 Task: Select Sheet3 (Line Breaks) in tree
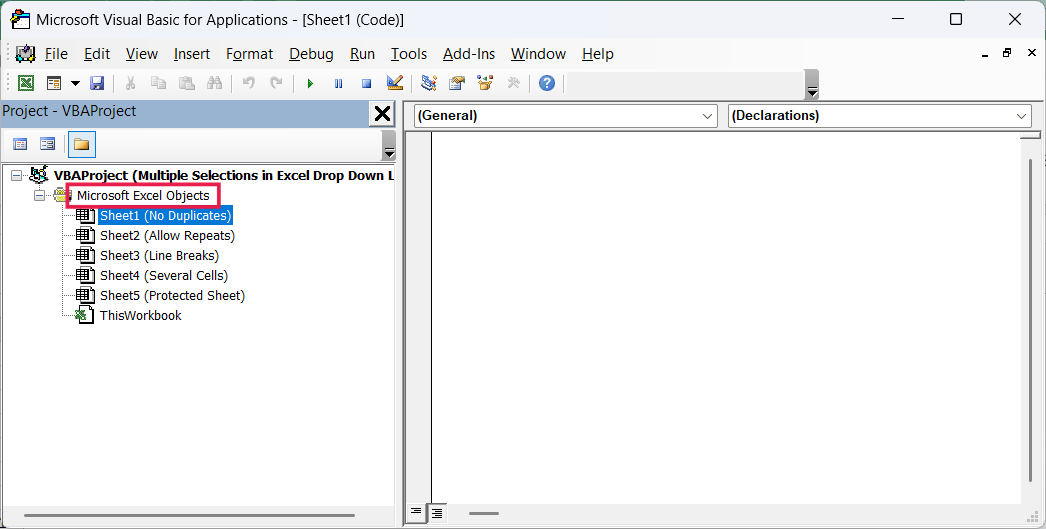tap(159, 256)
